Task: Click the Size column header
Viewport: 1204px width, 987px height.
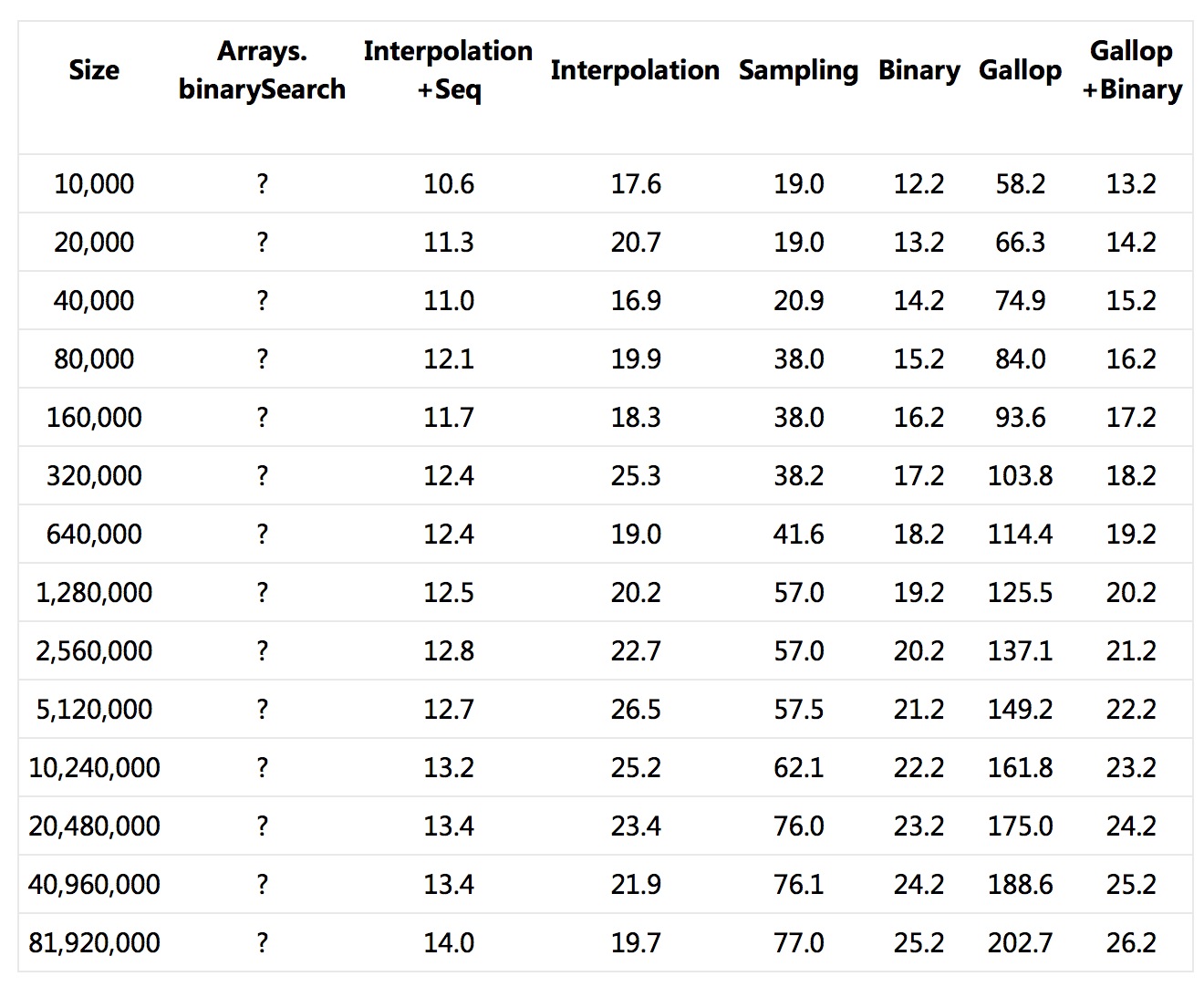Action: [94, 70]
